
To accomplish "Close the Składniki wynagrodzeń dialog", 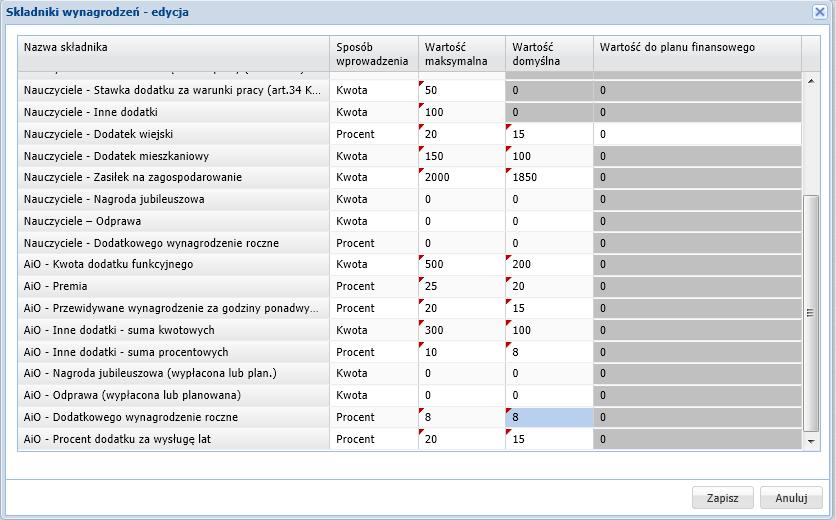I will [x=820, y=12].
